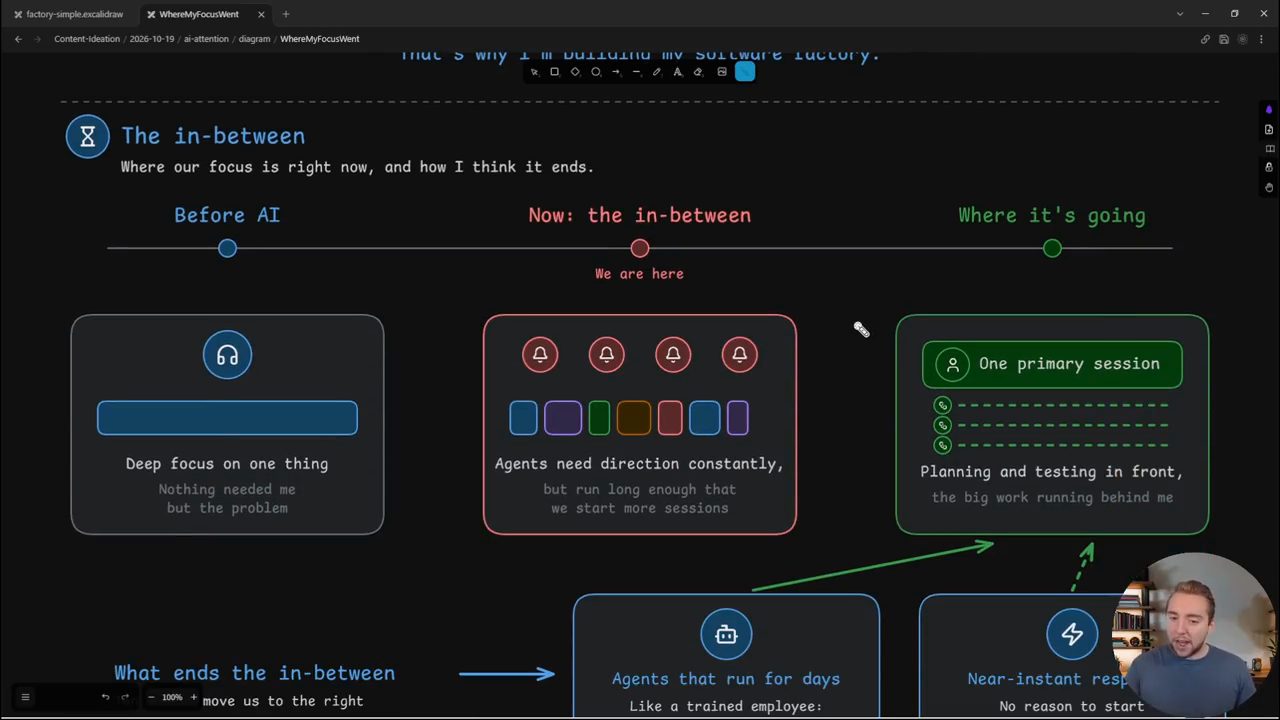Open the Content-Ideation breadcrumb folder
This screenshot has height=720, width=1280.
(x=86, y=39)
